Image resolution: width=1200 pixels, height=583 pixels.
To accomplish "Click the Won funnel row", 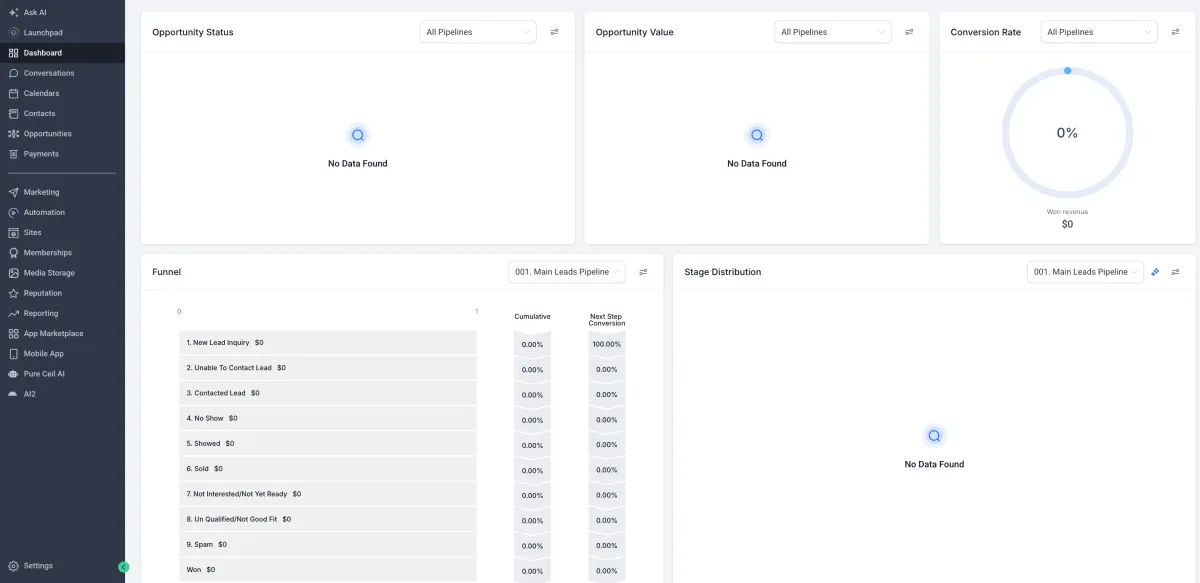I will pos(328,570).
